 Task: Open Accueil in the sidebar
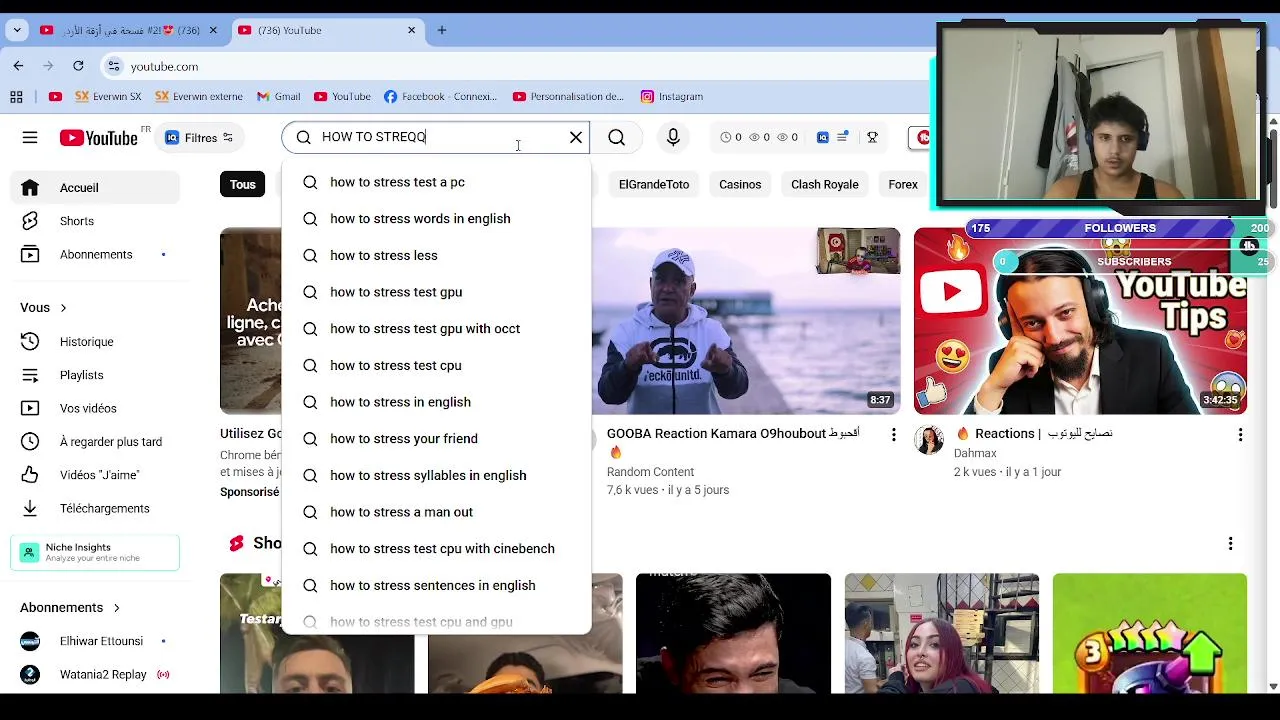[96, 188]
